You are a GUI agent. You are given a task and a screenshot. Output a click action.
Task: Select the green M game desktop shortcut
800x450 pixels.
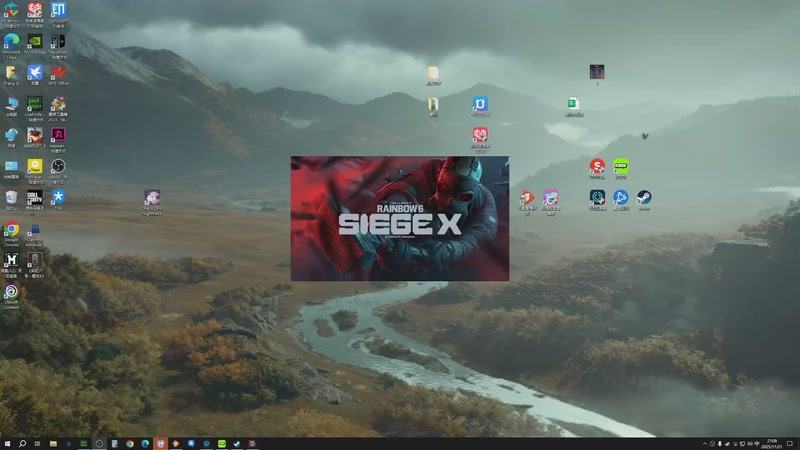11,260
